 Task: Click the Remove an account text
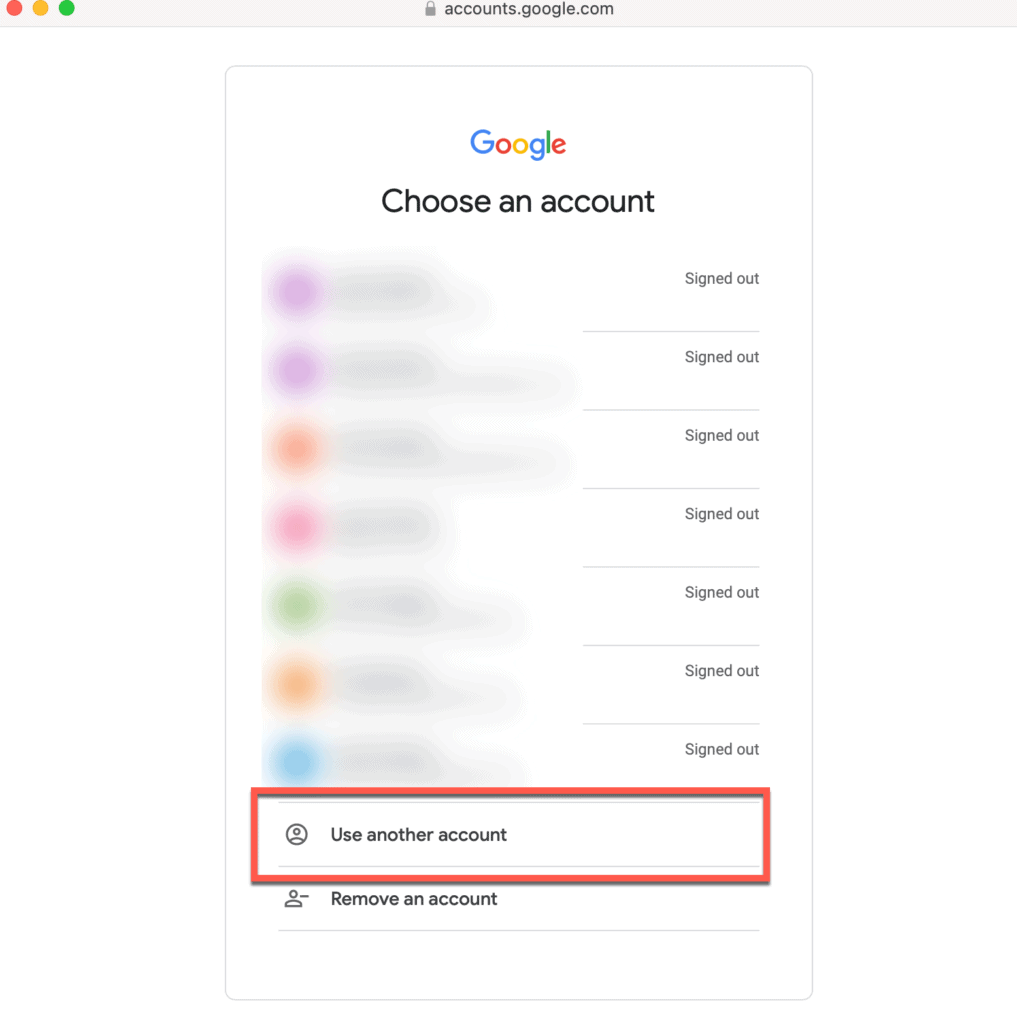tap(414, 899)
